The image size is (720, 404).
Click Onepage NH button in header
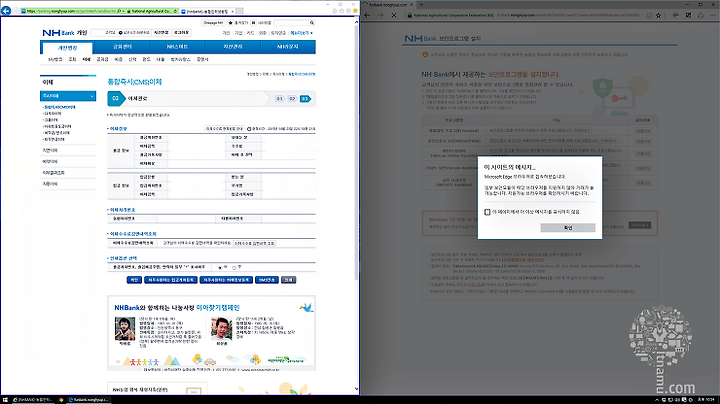[x=214, y=22]
